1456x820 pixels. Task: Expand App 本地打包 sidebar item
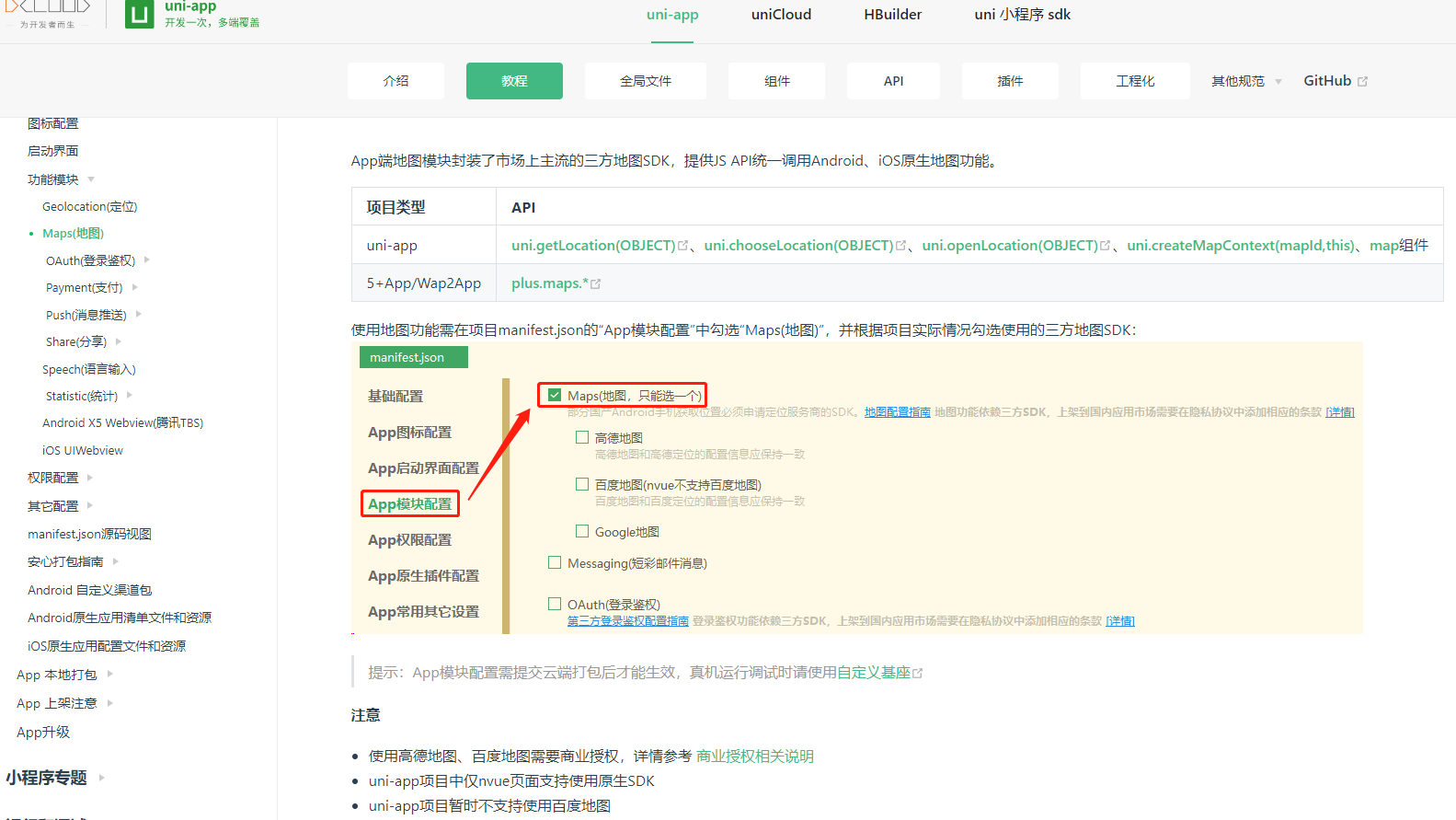click(110, 675)
